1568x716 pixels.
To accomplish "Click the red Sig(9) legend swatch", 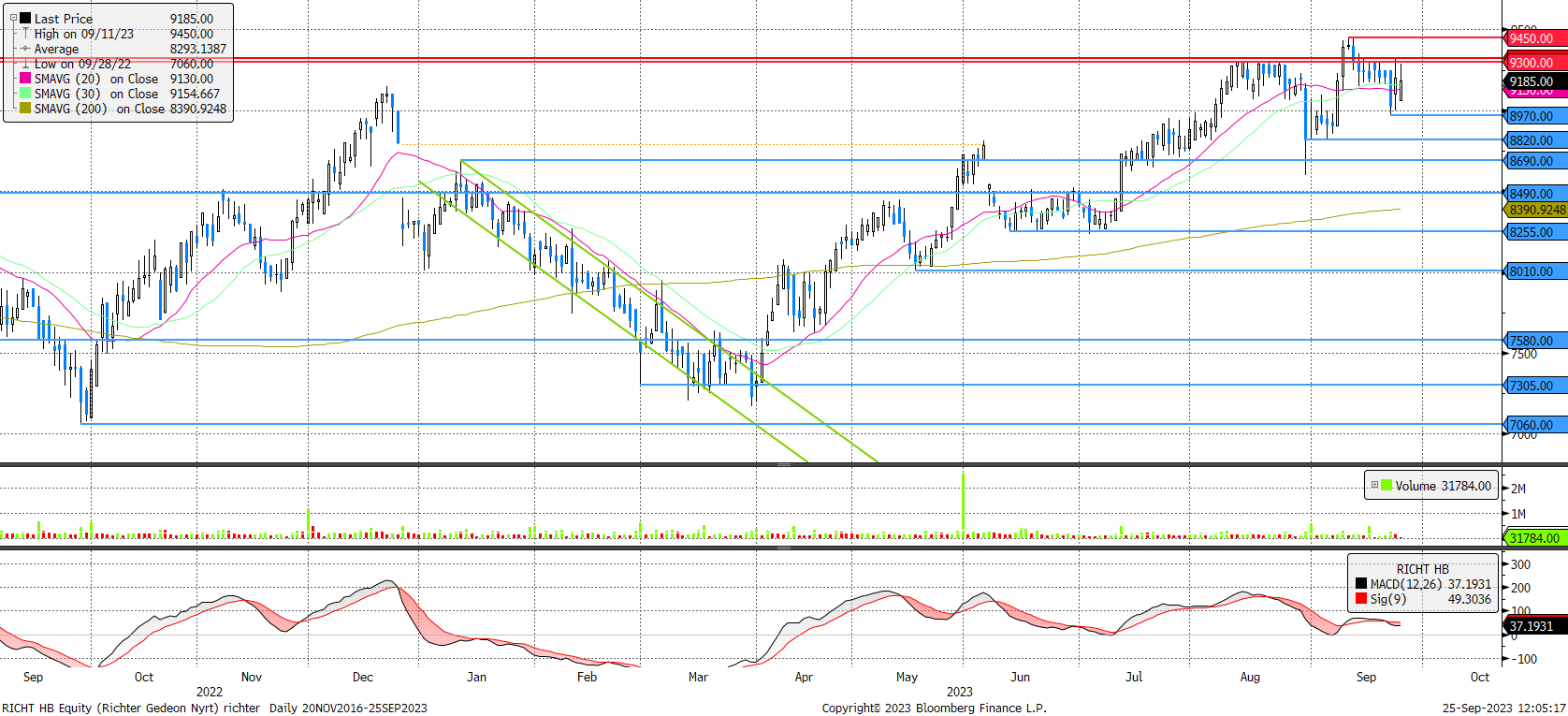I will pos(1361,598).
